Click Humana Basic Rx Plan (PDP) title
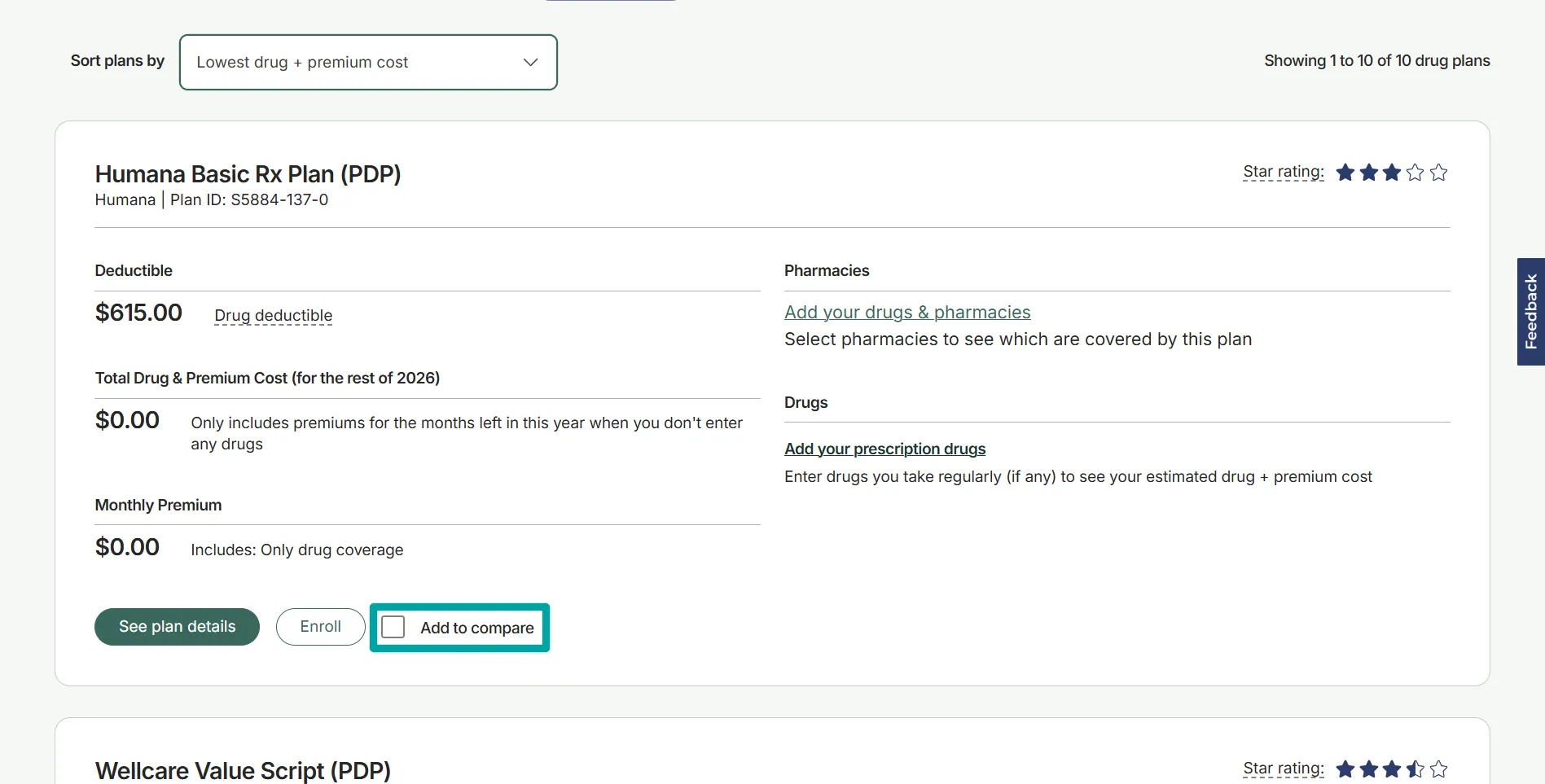 248,174
